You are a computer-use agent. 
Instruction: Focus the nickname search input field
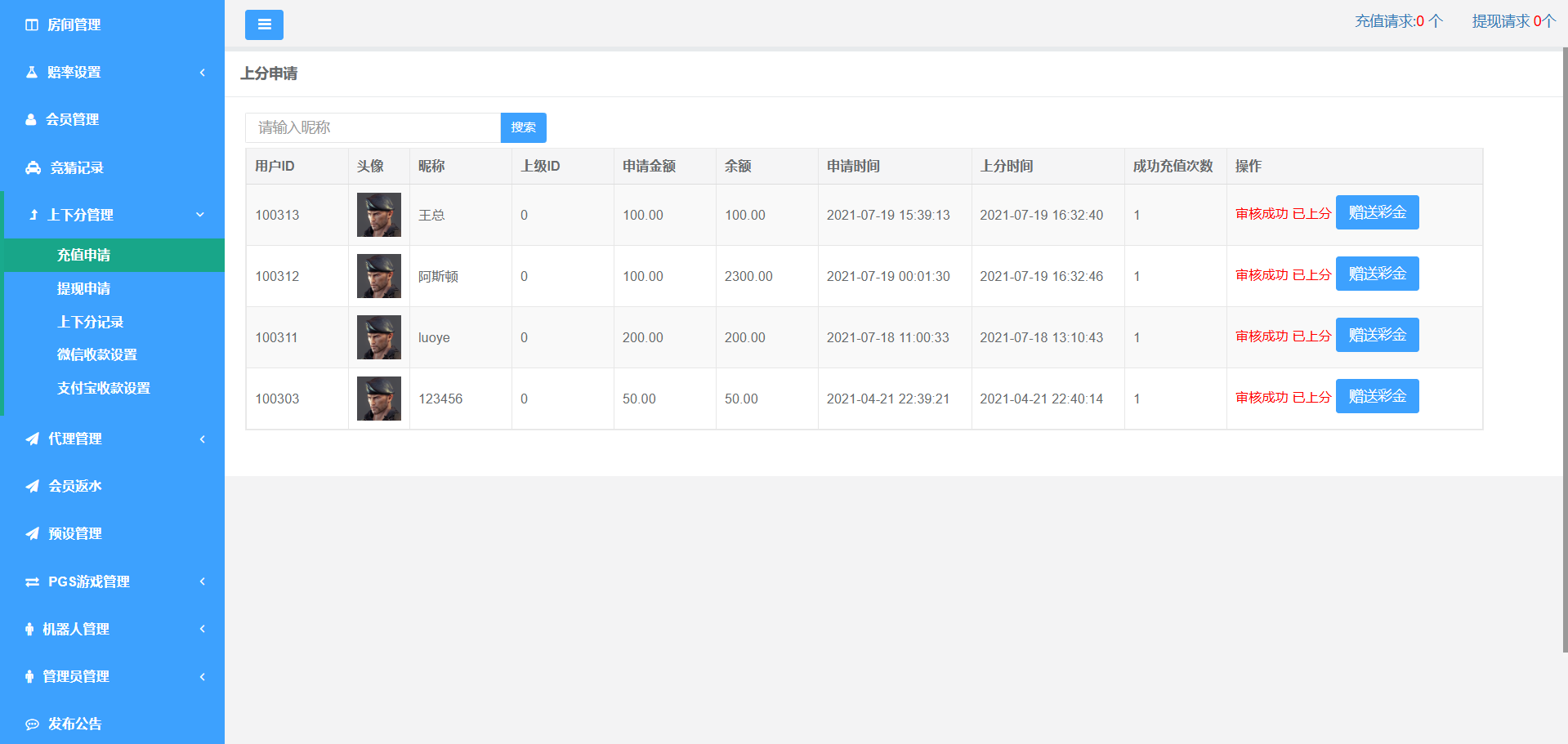(x=373, y=127)
